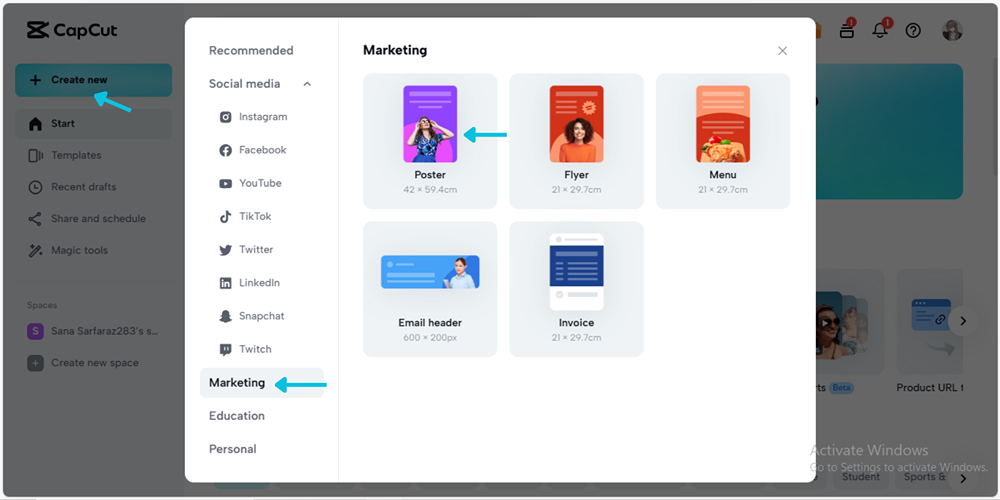
Task: Select Facebook under Social media
Action: point(261,150)
